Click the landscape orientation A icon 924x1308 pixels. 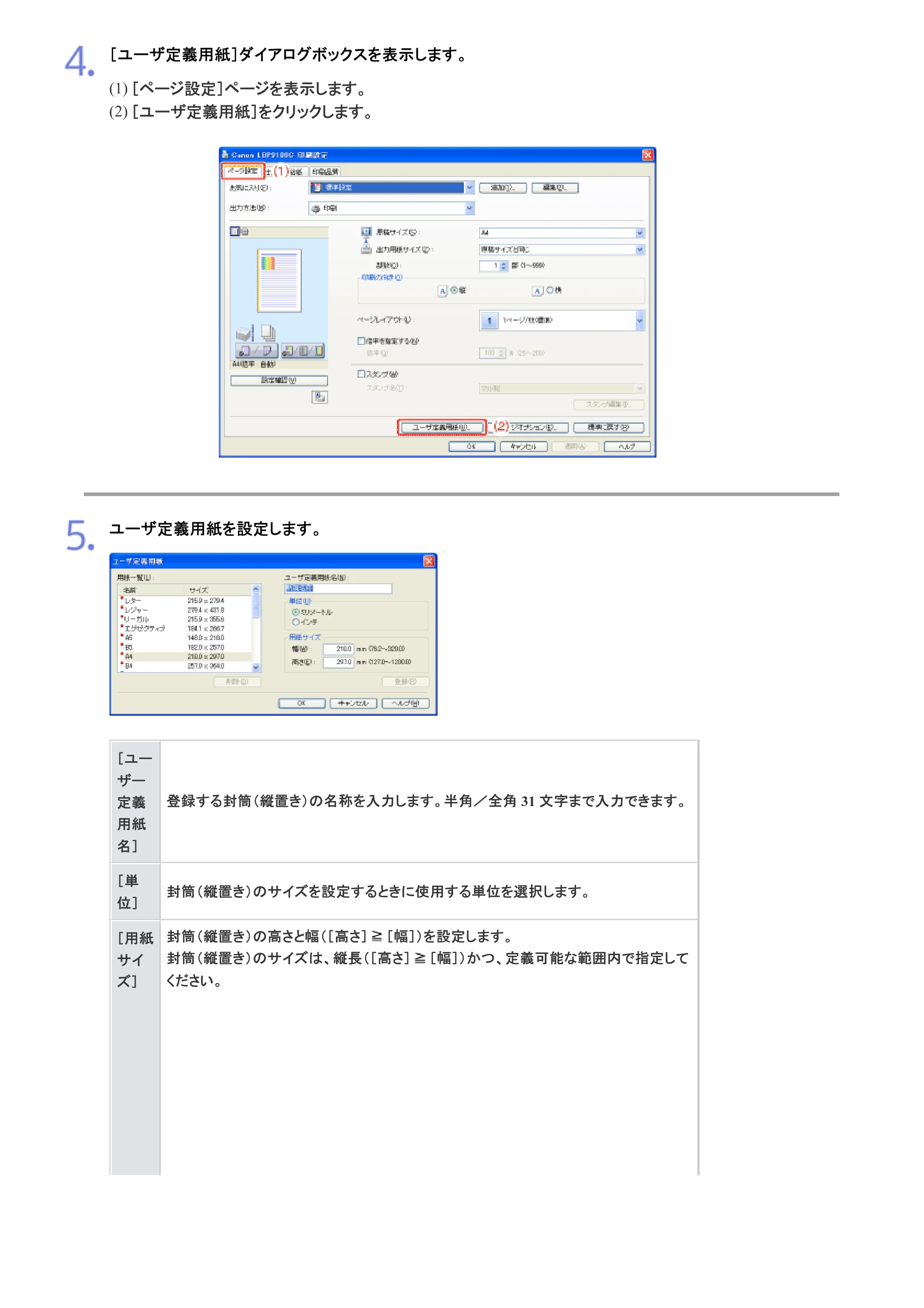point(537,291)
